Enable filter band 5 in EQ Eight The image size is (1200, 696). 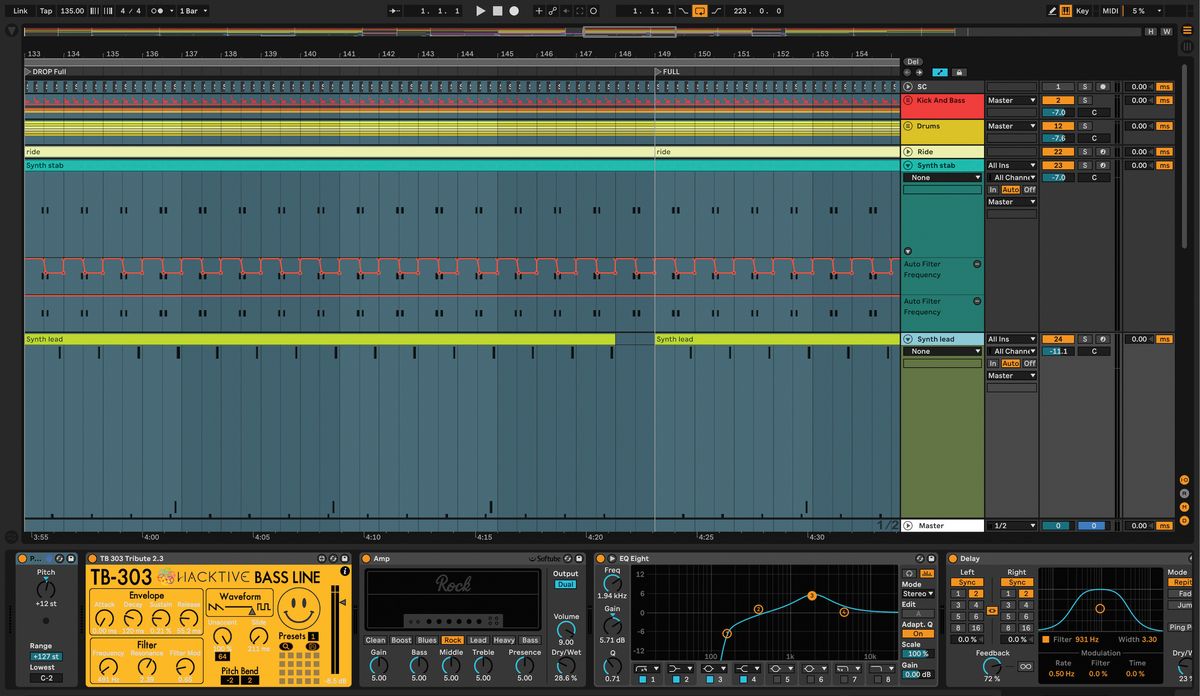[x=780, y=678]
